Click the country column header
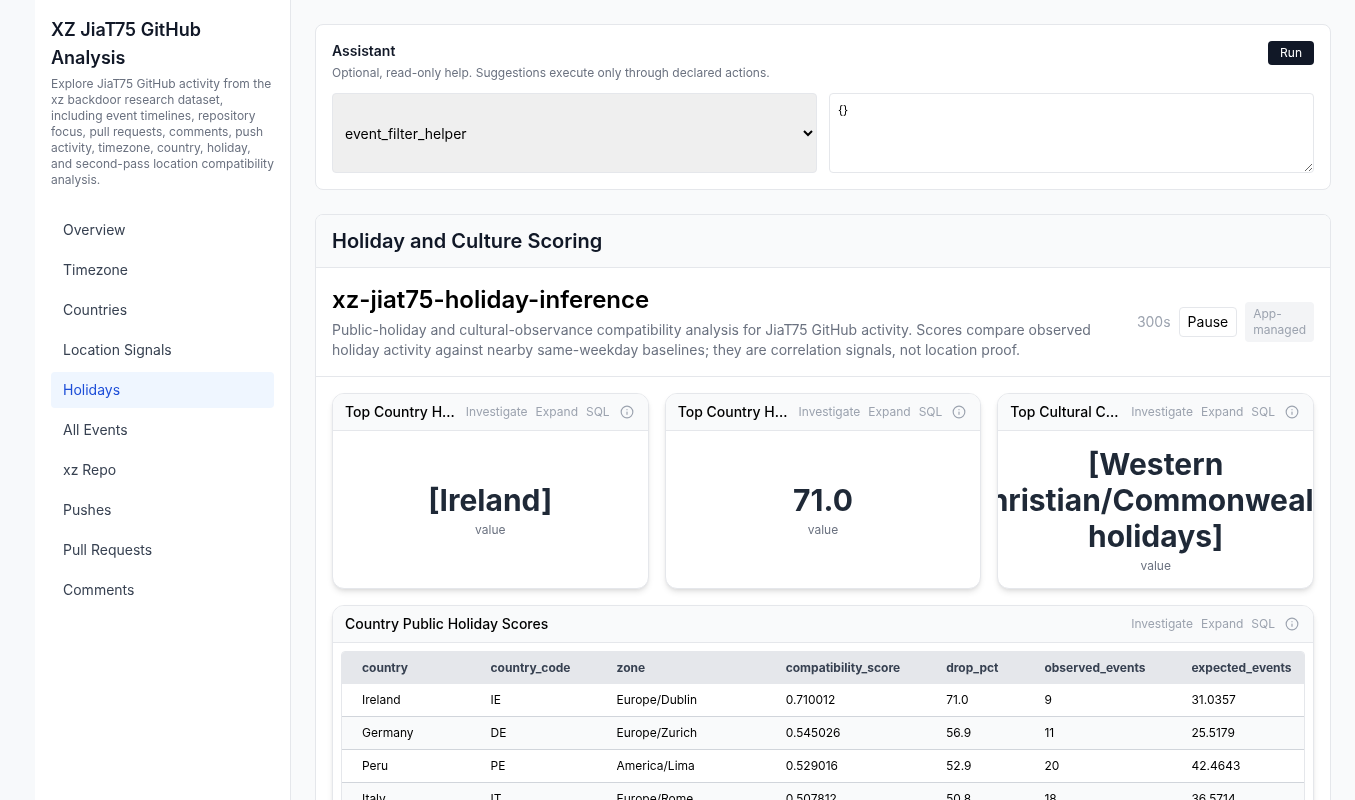The width and height of the screenshot is (1355, 800). click(385, 668)
